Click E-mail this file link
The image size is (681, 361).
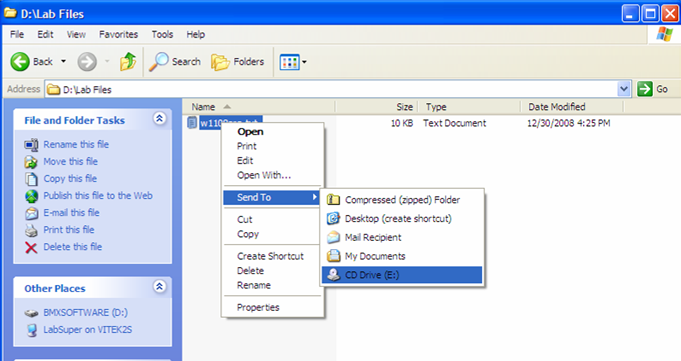[x=71, y=213]
